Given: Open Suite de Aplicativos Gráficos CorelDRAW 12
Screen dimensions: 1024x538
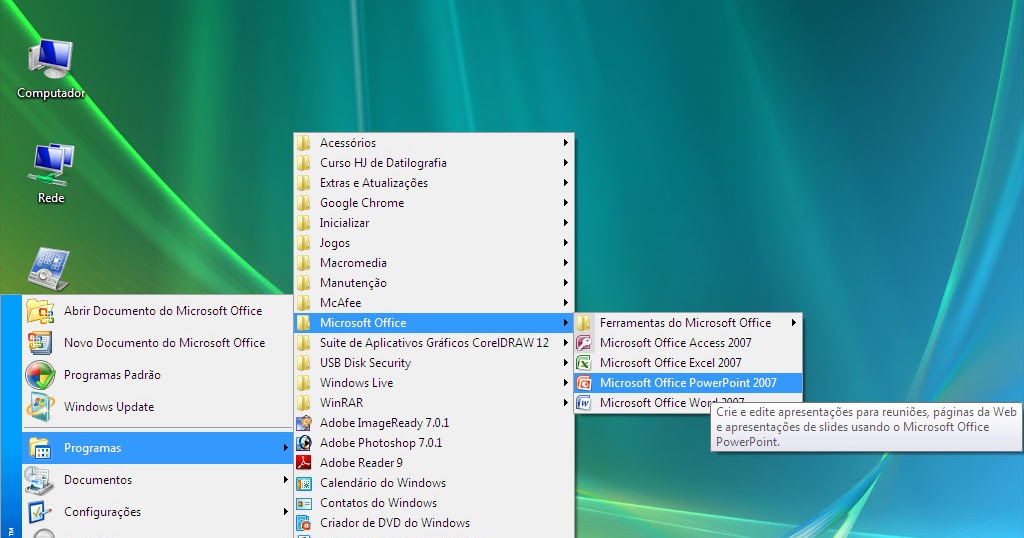Looking at the screenshot, I should click(x=434, y=343).
